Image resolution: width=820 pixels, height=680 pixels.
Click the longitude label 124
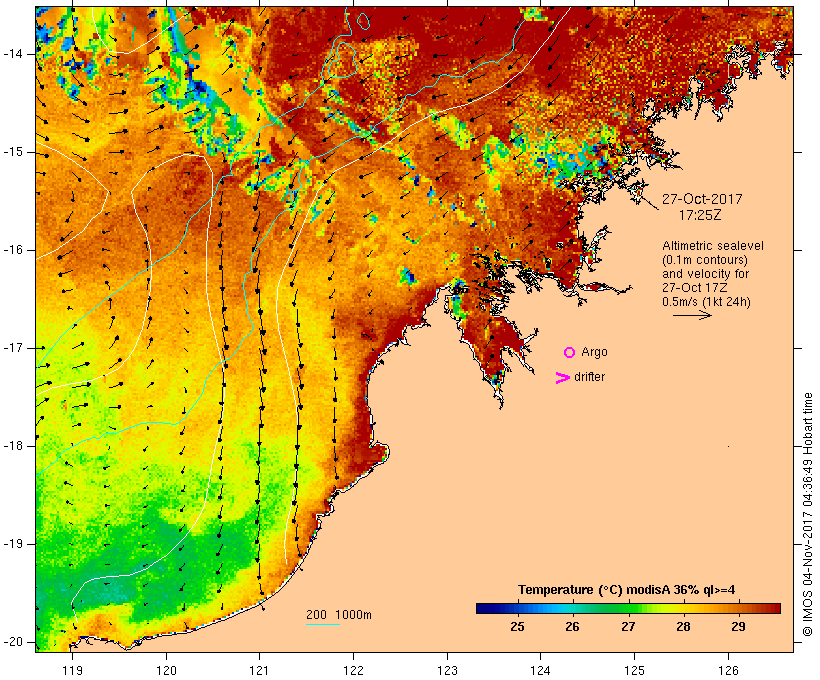541,670
